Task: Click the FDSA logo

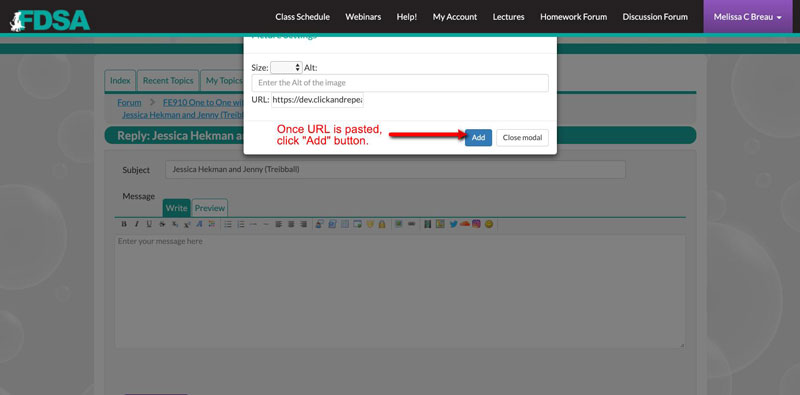Action: 50,20
